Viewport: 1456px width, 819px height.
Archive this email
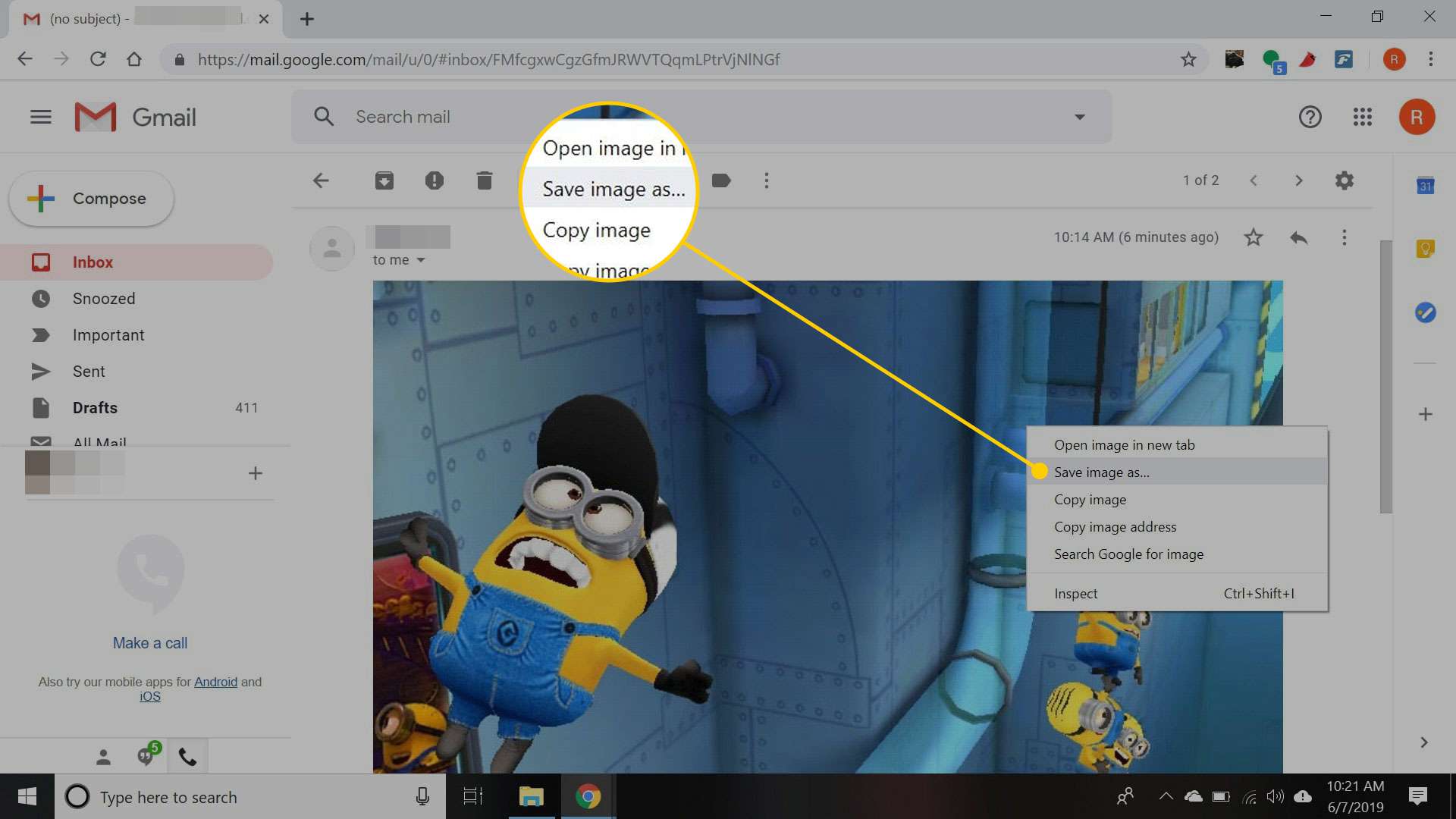(384, 180)
